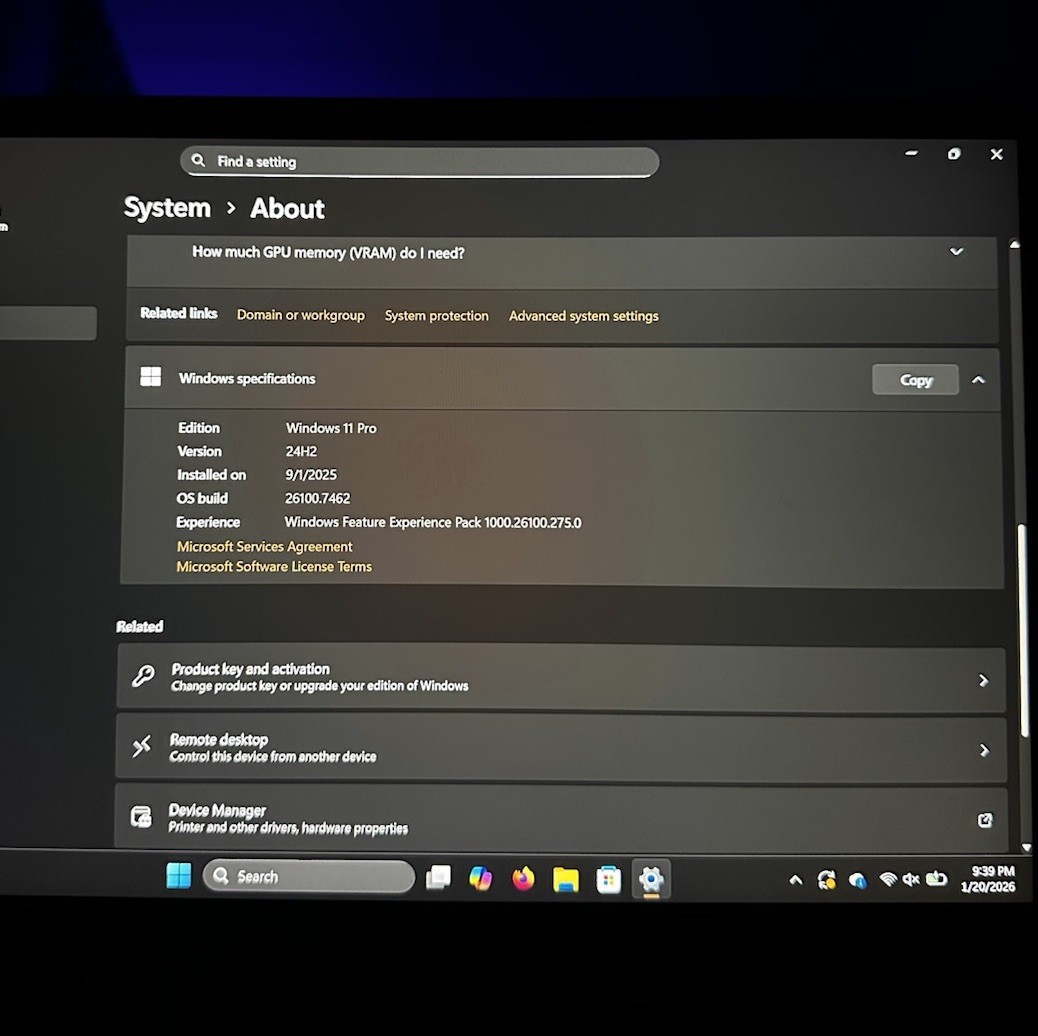Image resolution: width=1038 pixels, height=1036 pixels.
Task: Open System protection link
Action: point(436,316)
